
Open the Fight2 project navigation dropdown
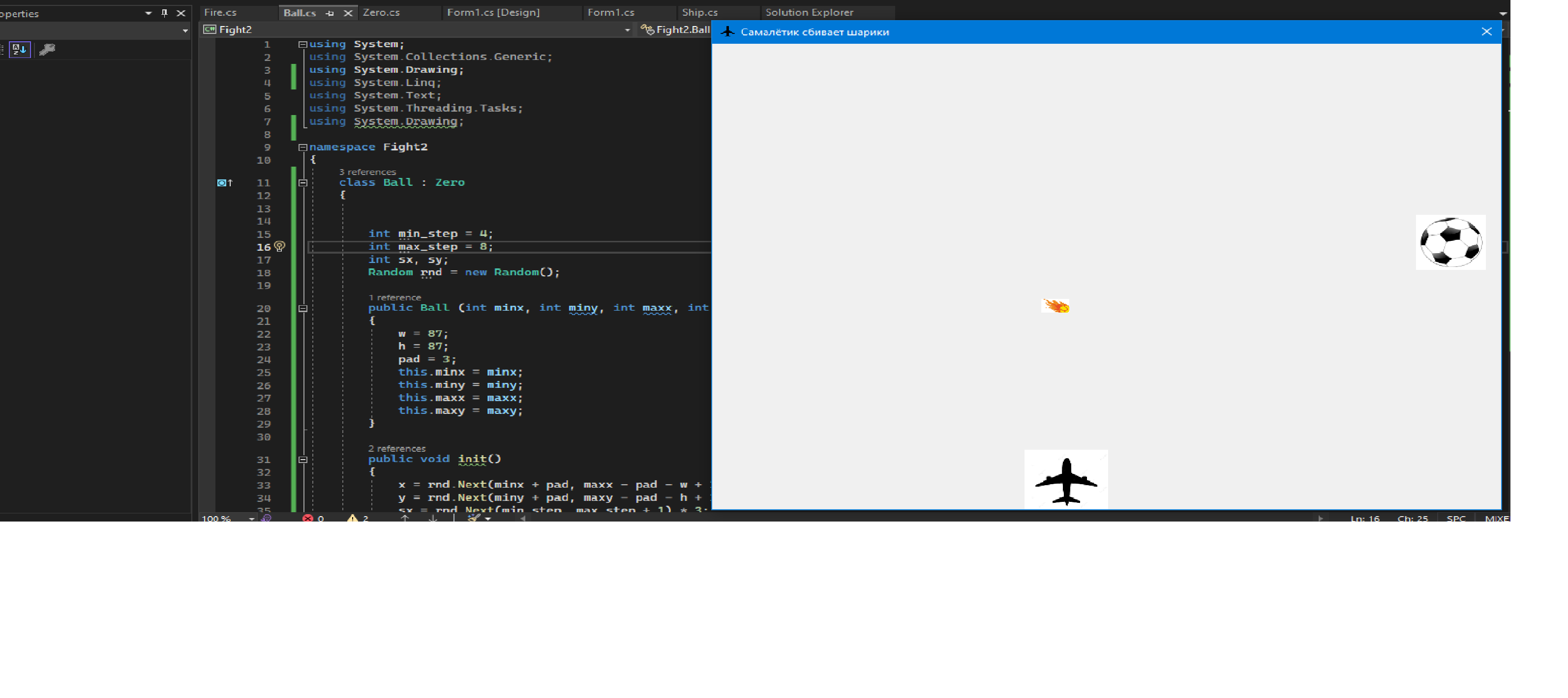pos(627,30)
